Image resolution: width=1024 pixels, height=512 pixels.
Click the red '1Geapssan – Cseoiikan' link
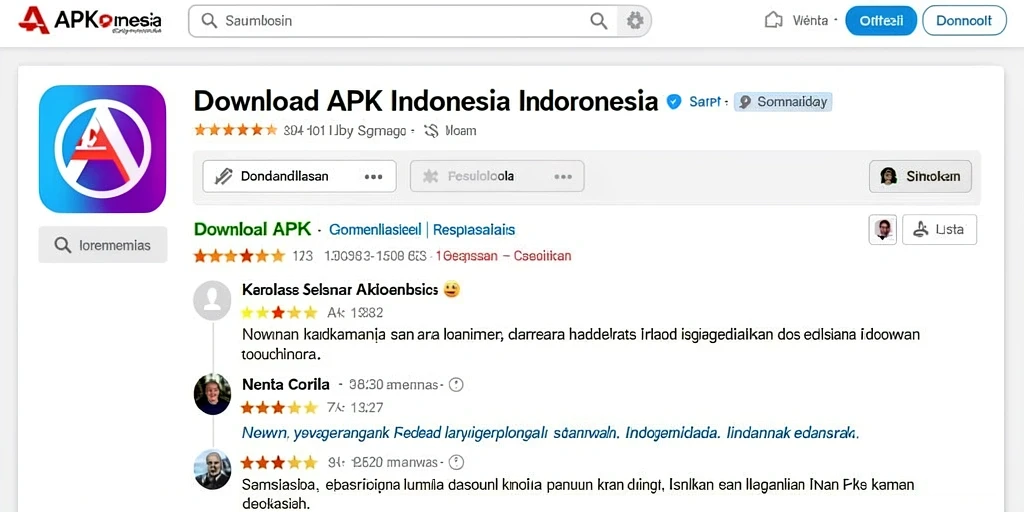503,256
